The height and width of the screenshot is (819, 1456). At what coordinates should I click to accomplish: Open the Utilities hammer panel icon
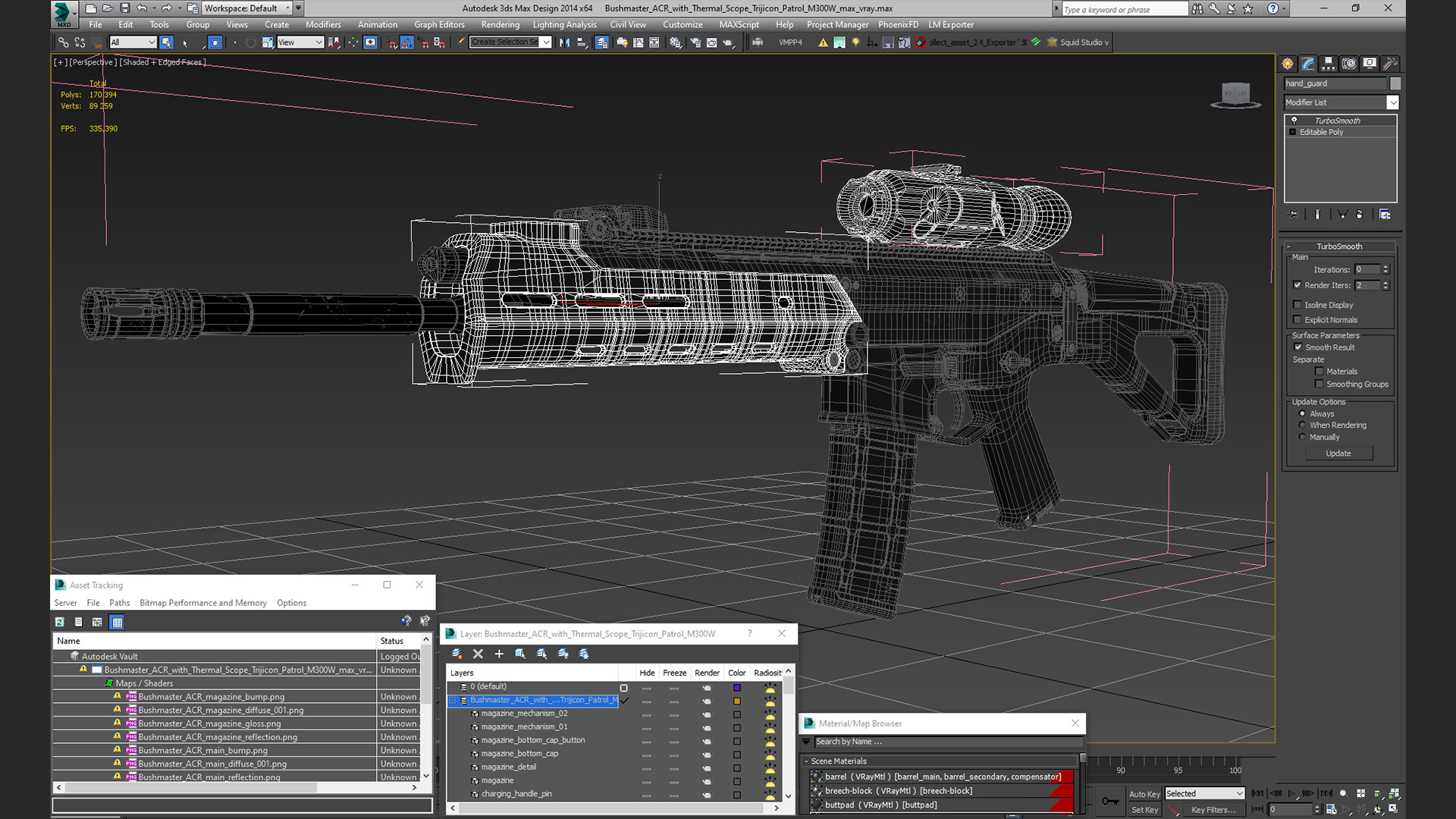point(1390,64)
